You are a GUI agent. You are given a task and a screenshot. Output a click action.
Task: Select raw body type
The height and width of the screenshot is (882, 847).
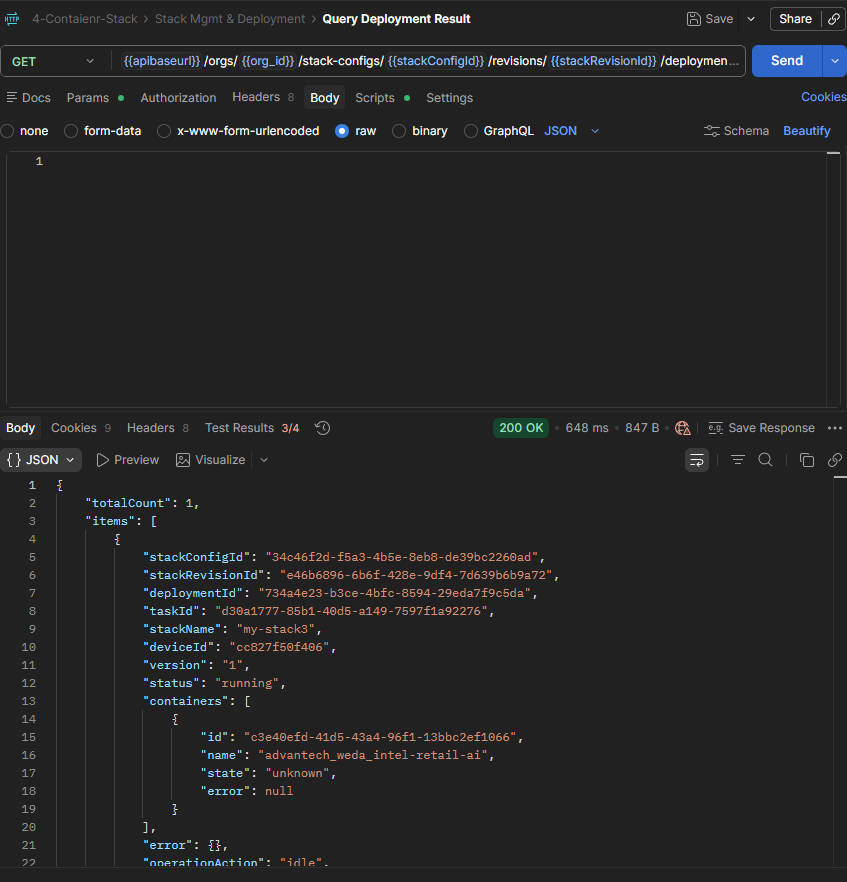342,131
